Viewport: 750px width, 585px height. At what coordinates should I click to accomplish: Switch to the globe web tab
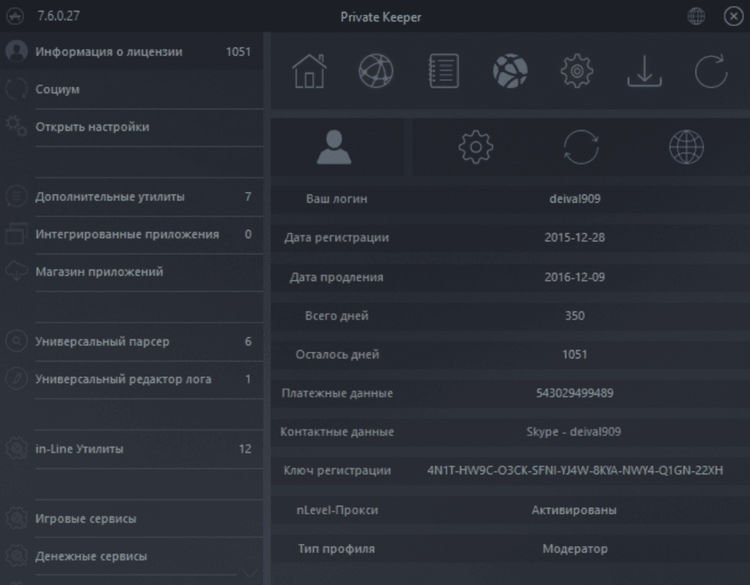click(x=686, y=147)
